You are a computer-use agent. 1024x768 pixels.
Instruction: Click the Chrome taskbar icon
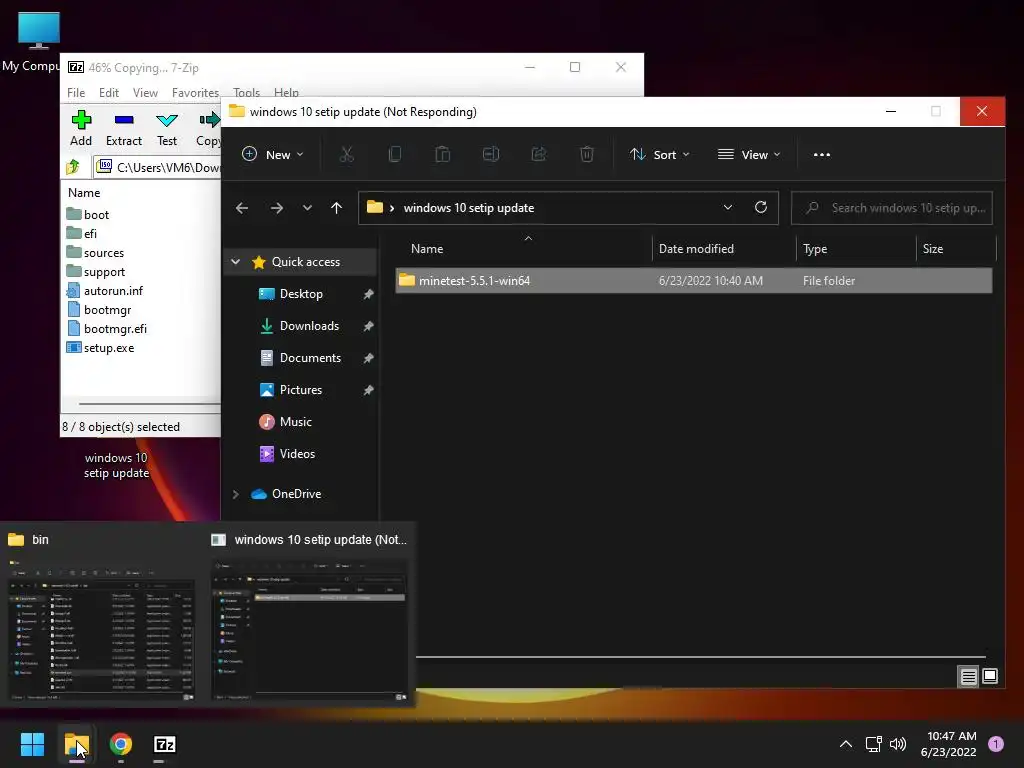[121, 744]
